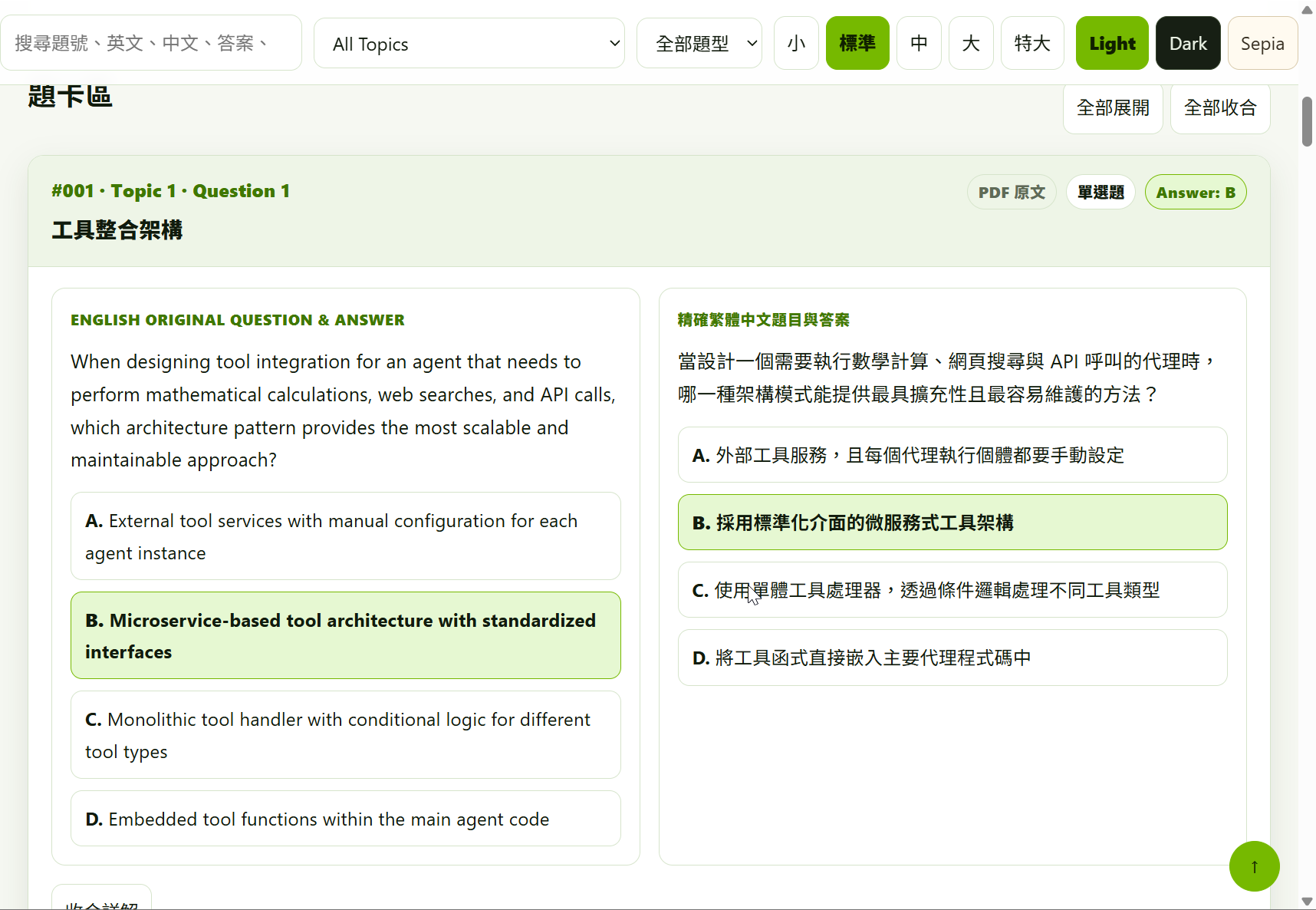The height and width of the screenshot is (910, 1316).
Task: Switch to the Light theme
Action: (1112, 44)
